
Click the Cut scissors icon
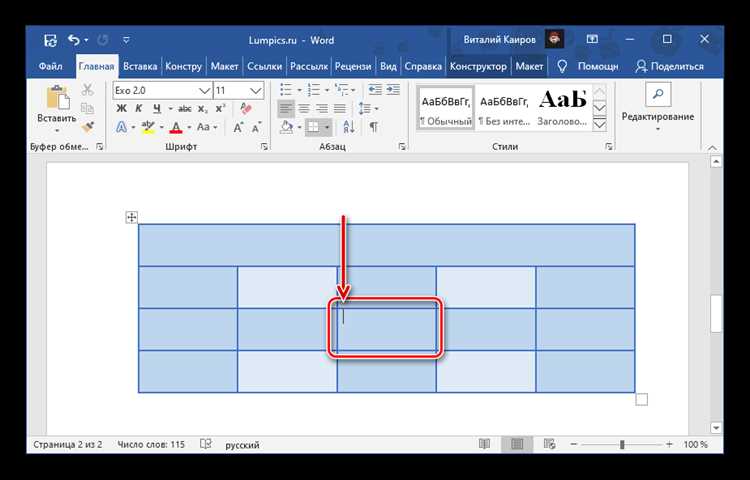87,89
